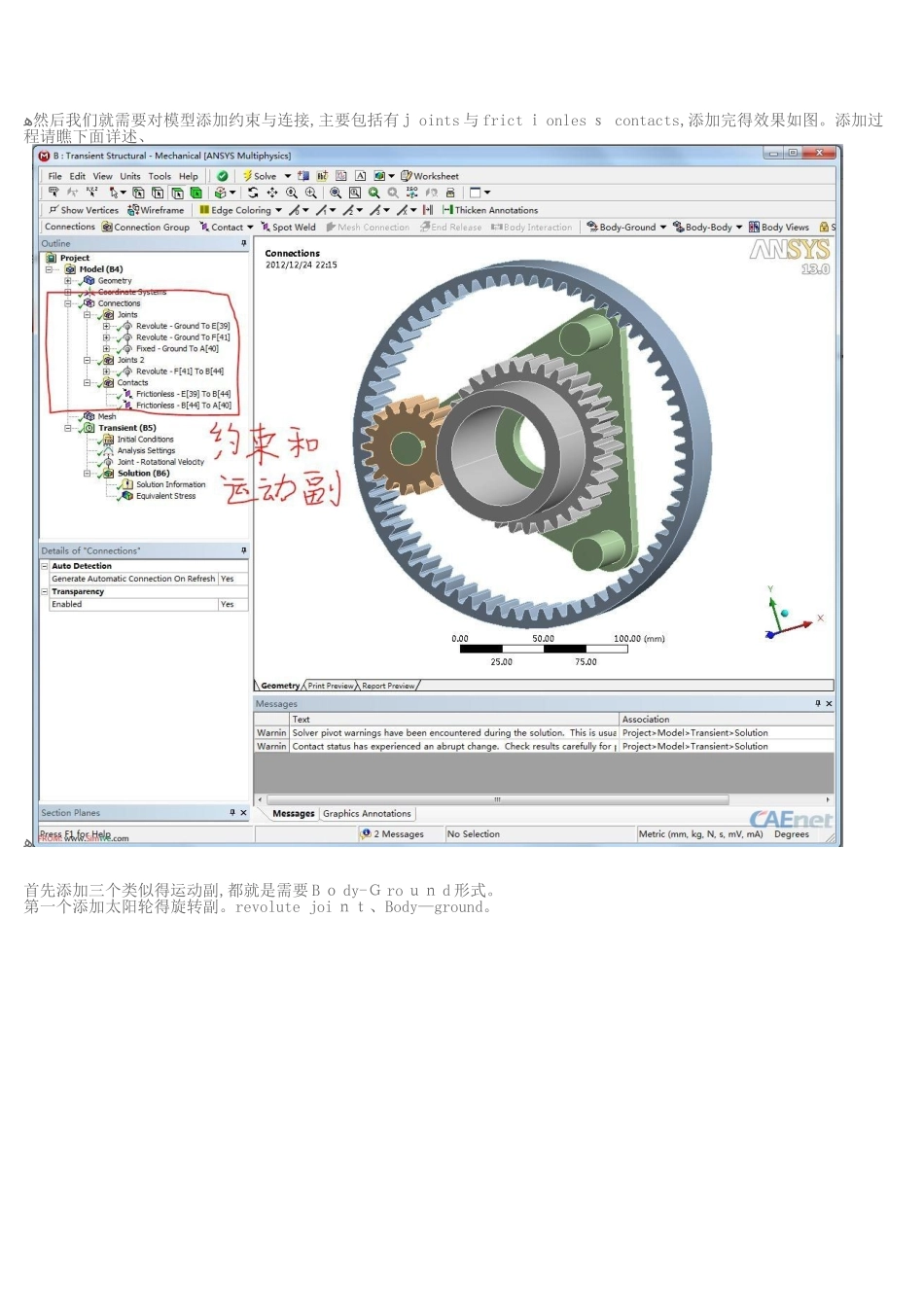Collapse the Transparency section

coord(45,591)
